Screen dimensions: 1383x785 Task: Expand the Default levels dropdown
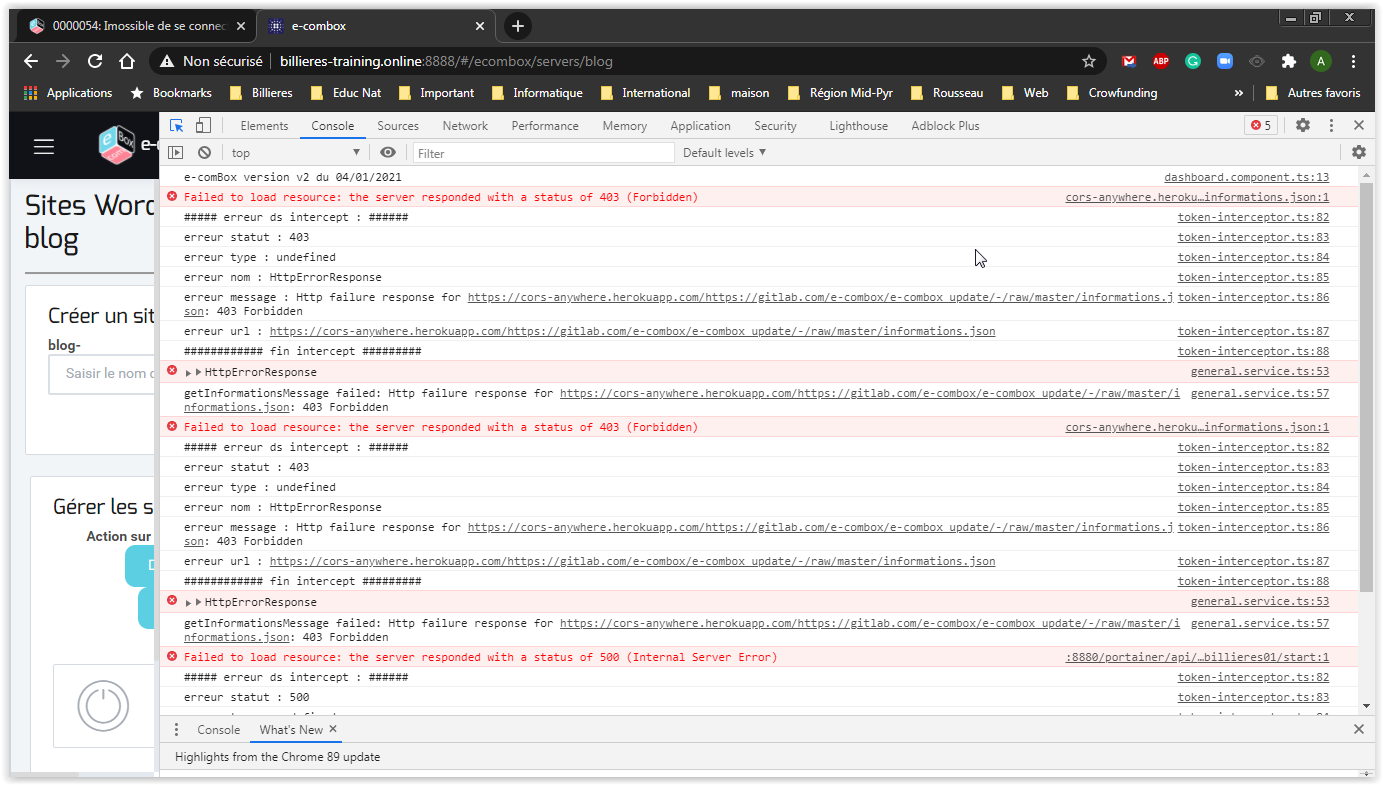(724, 153)
